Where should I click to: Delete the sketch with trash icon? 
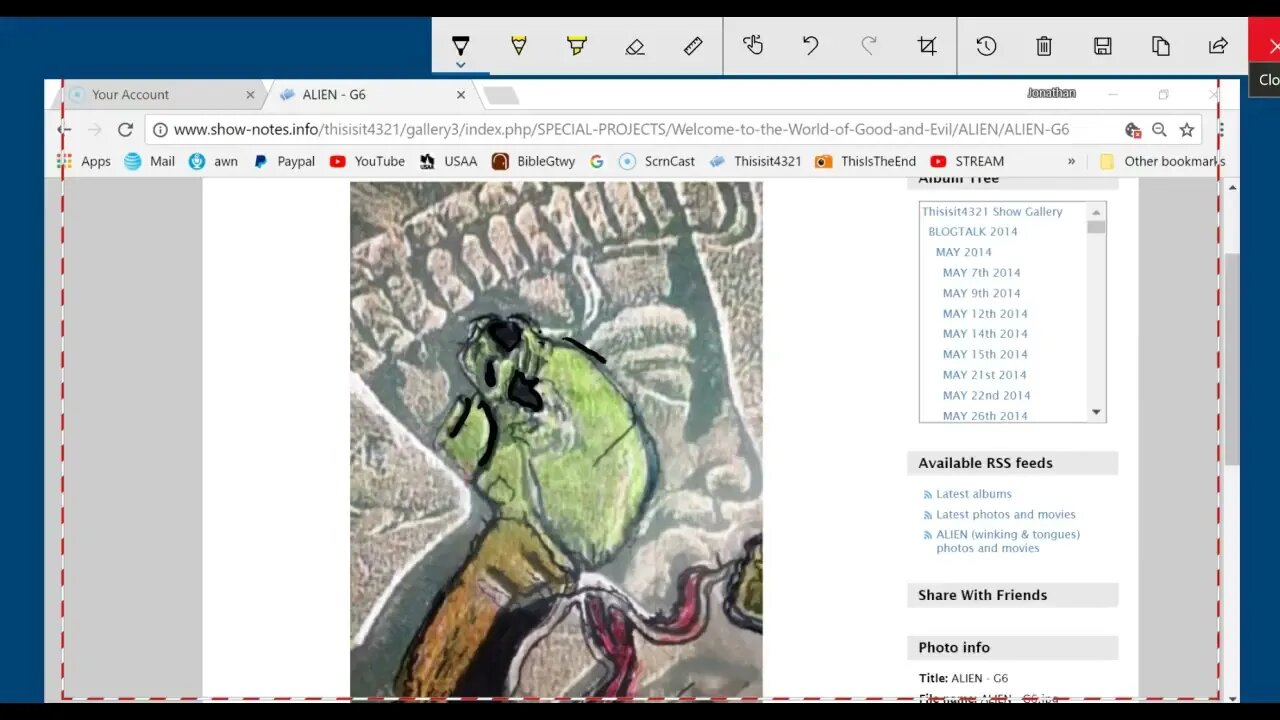click(x=1044, y=46)
